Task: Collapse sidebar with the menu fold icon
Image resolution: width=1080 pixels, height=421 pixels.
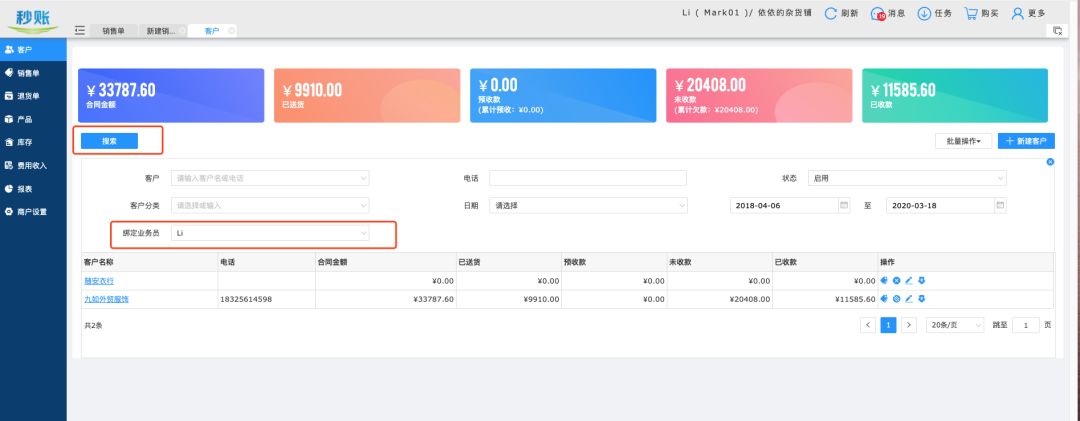Action: coord(80,30)
